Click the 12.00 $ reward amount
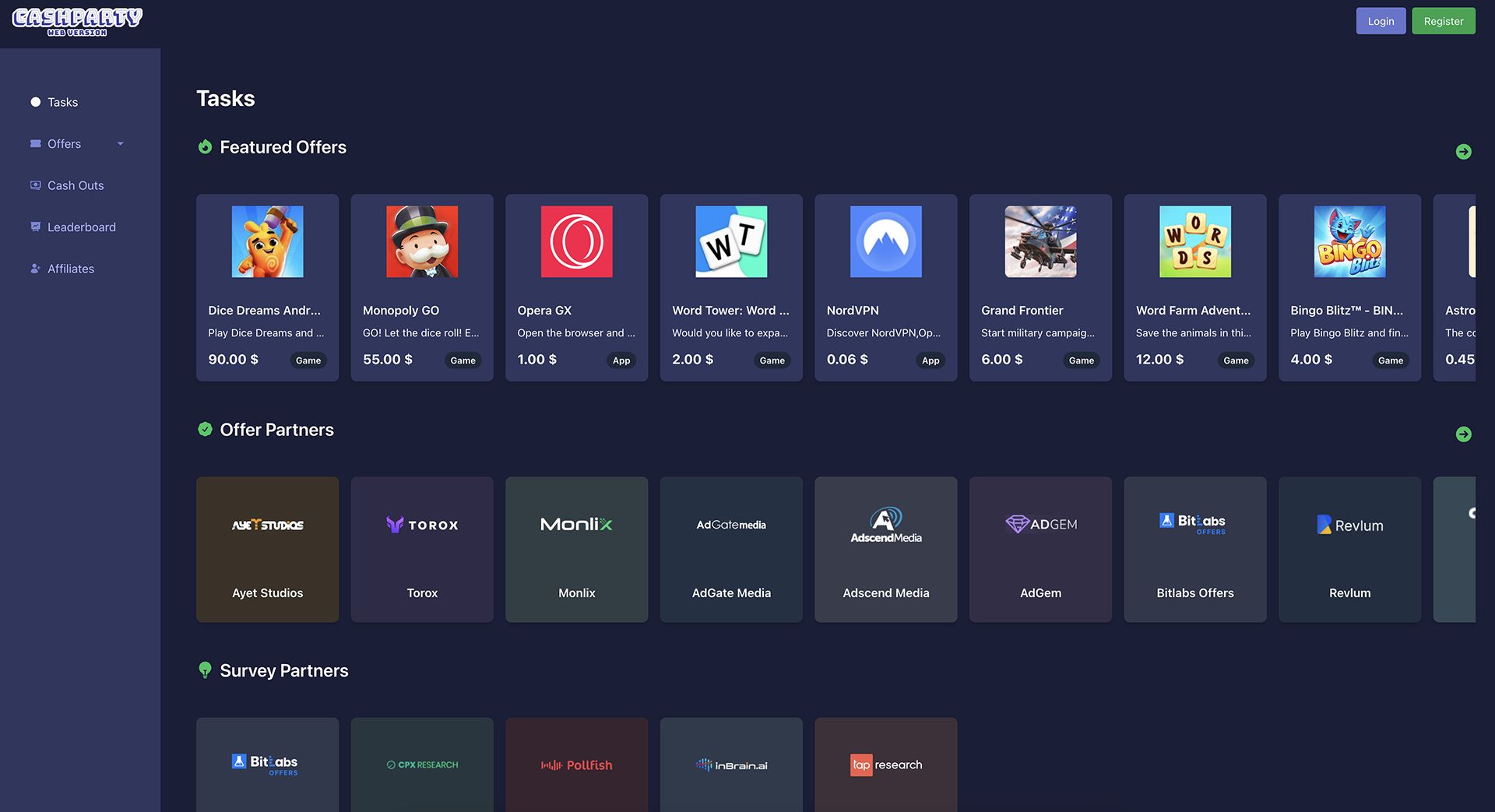The width and height of the screenshot is (1495, 812). point(1159,360)
